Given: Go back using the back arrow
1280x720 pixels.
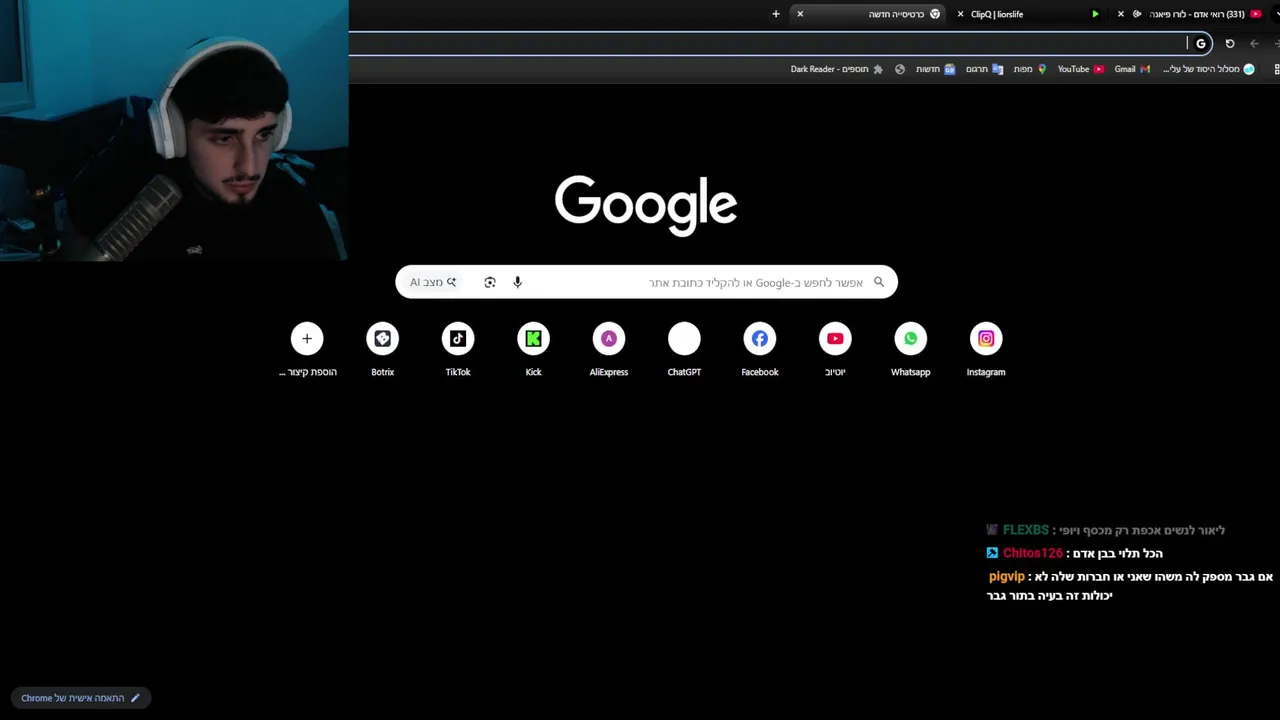Looking at the screenshot, I should 1254,43.
